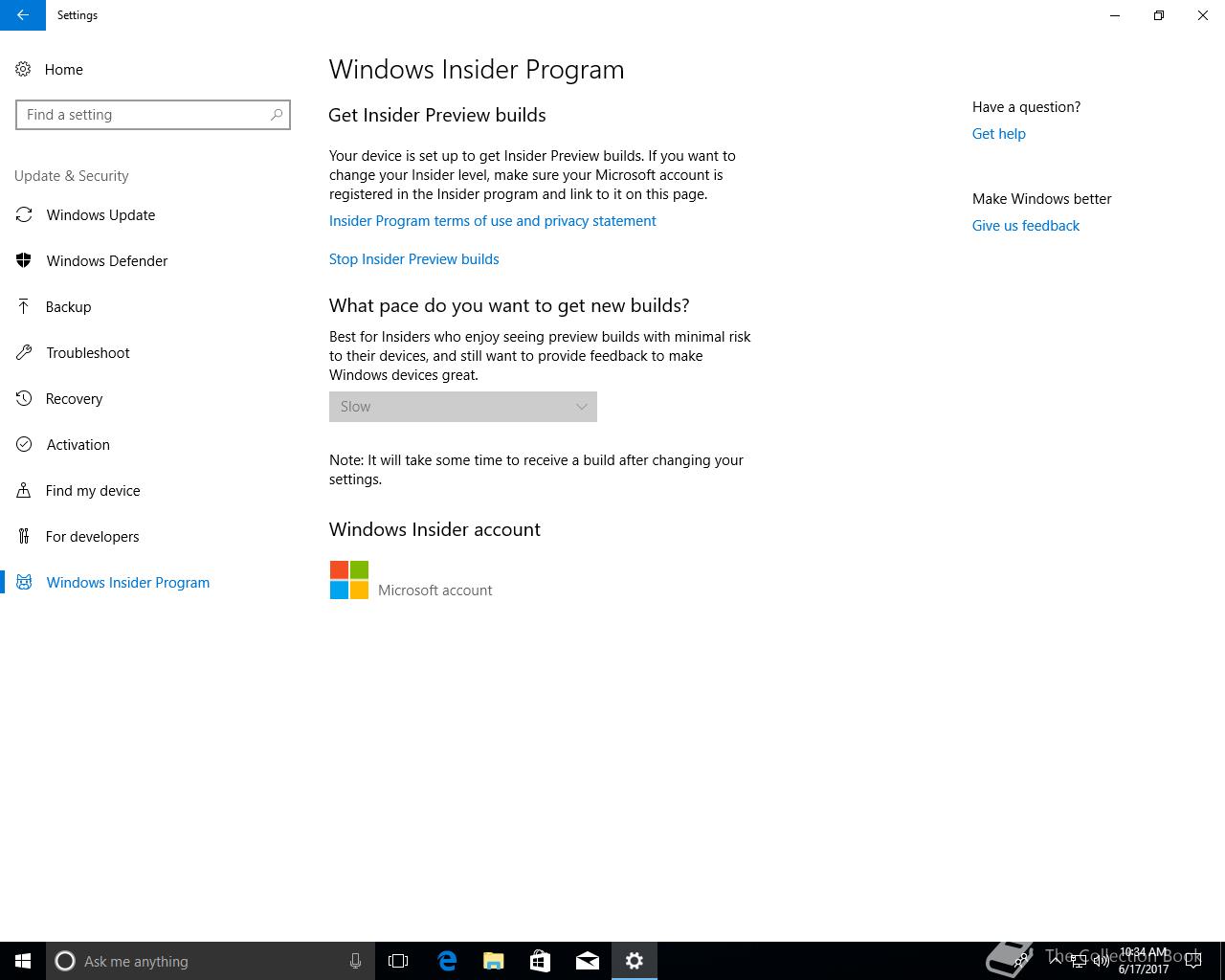Select the Windows Update sync icon
This screenshot has width=1225, height=980.
click(x=24, y=214)
